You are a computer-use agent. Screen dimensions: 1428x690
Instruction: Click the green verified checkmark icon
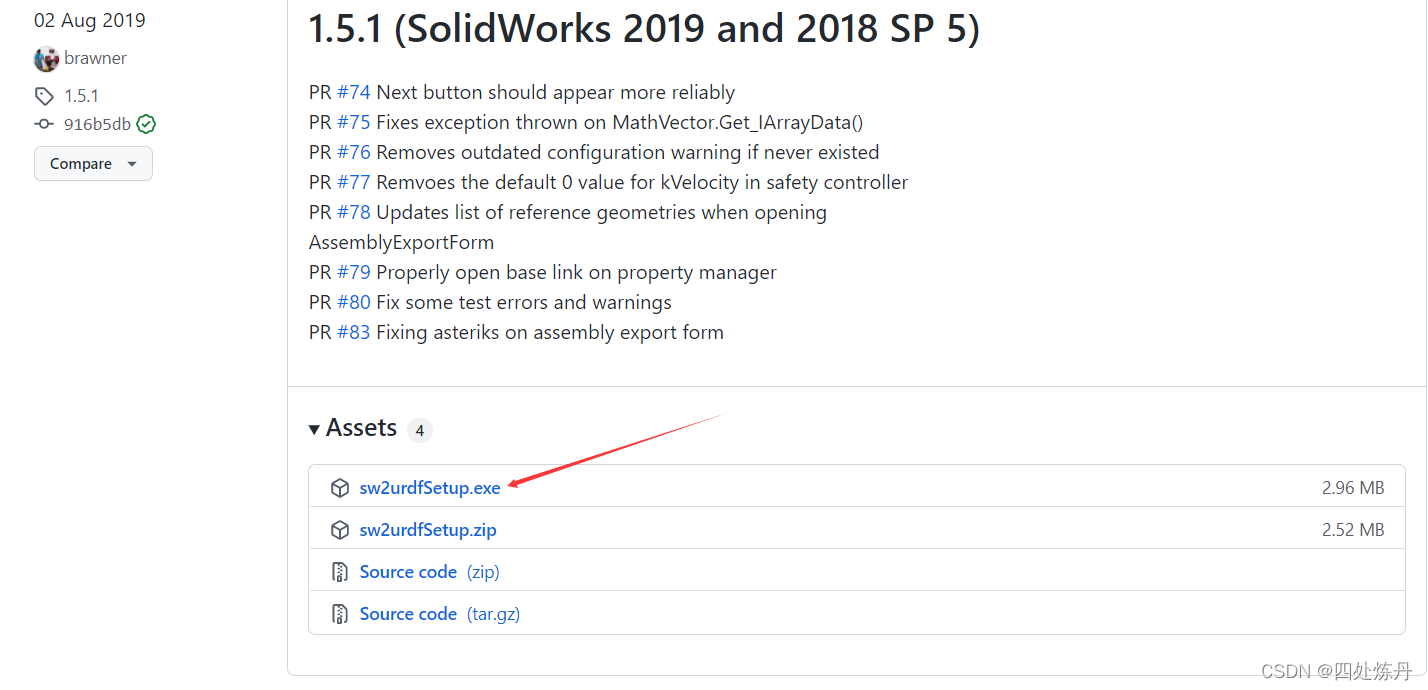pyautogui.click(x=146, y=124)
